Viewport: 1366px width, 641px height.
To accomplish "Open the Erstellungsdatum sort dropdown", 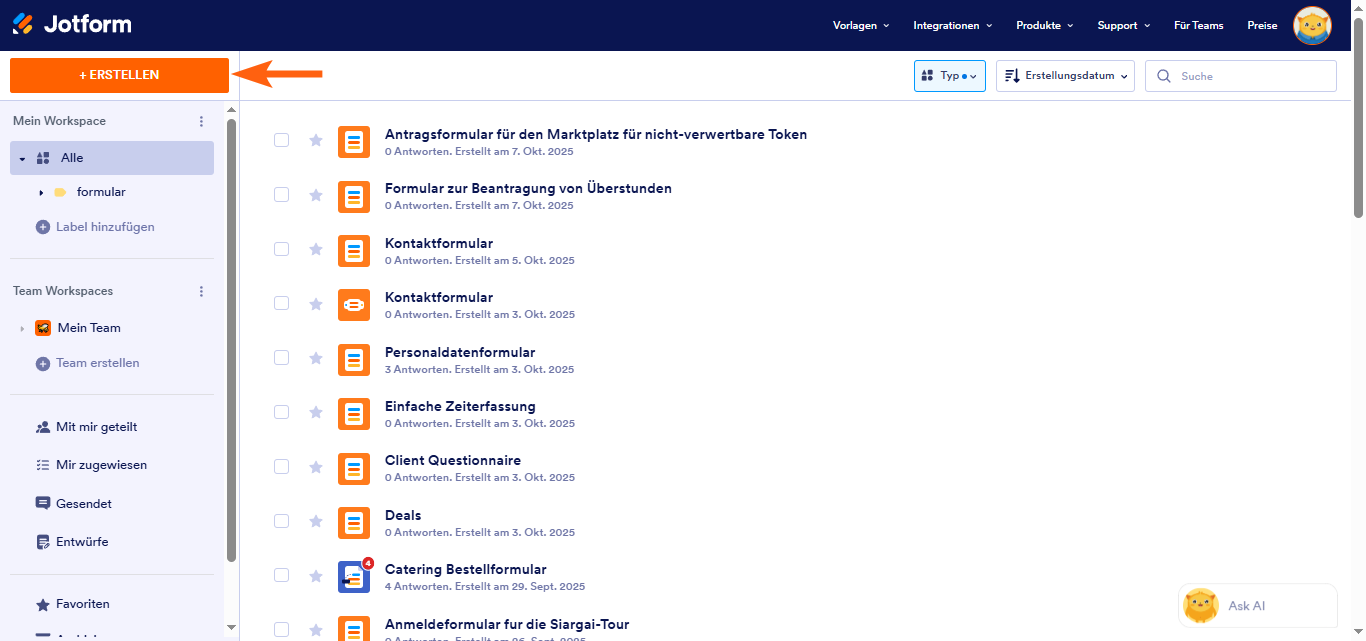I will click(x=1065, y=76).
